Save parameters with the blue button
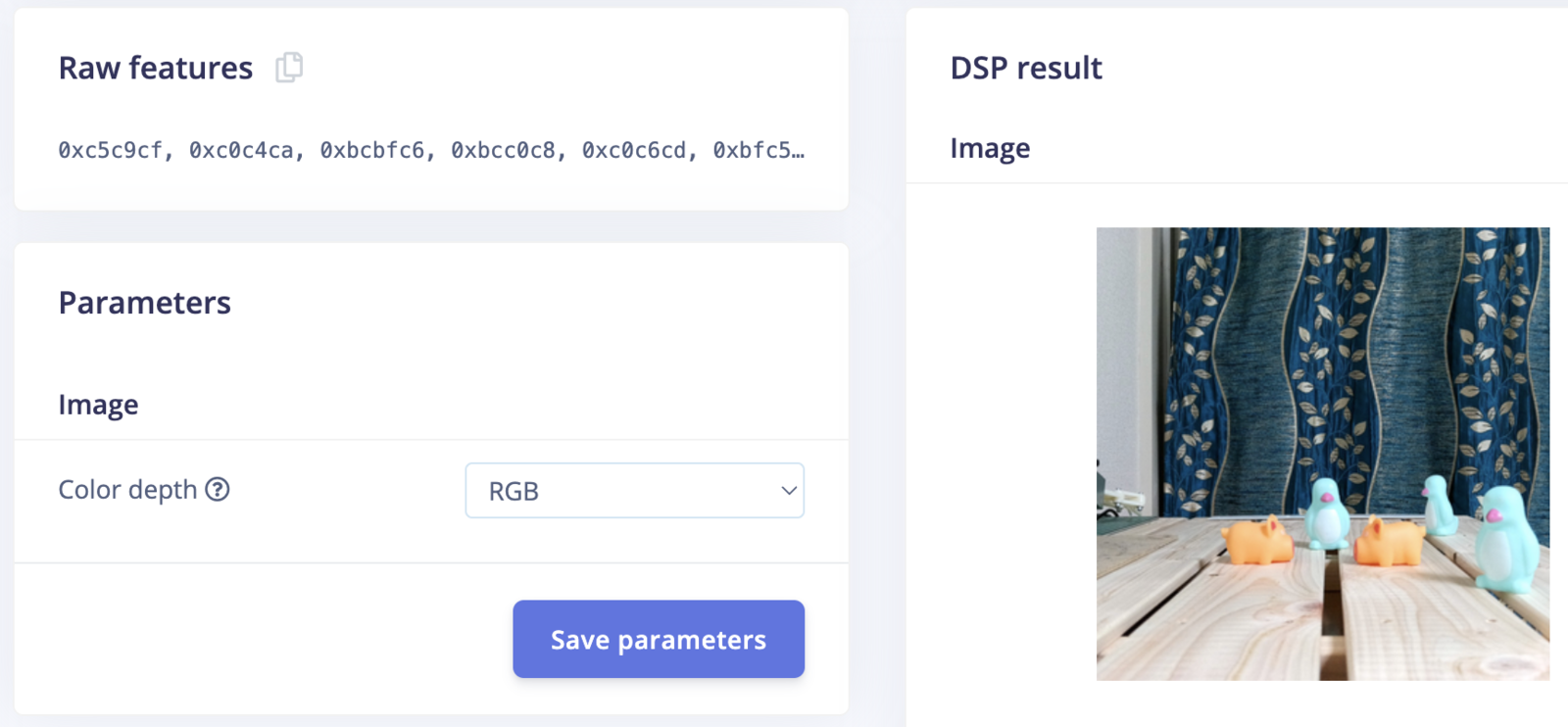 pyautogui.click(x=659, y=639)
